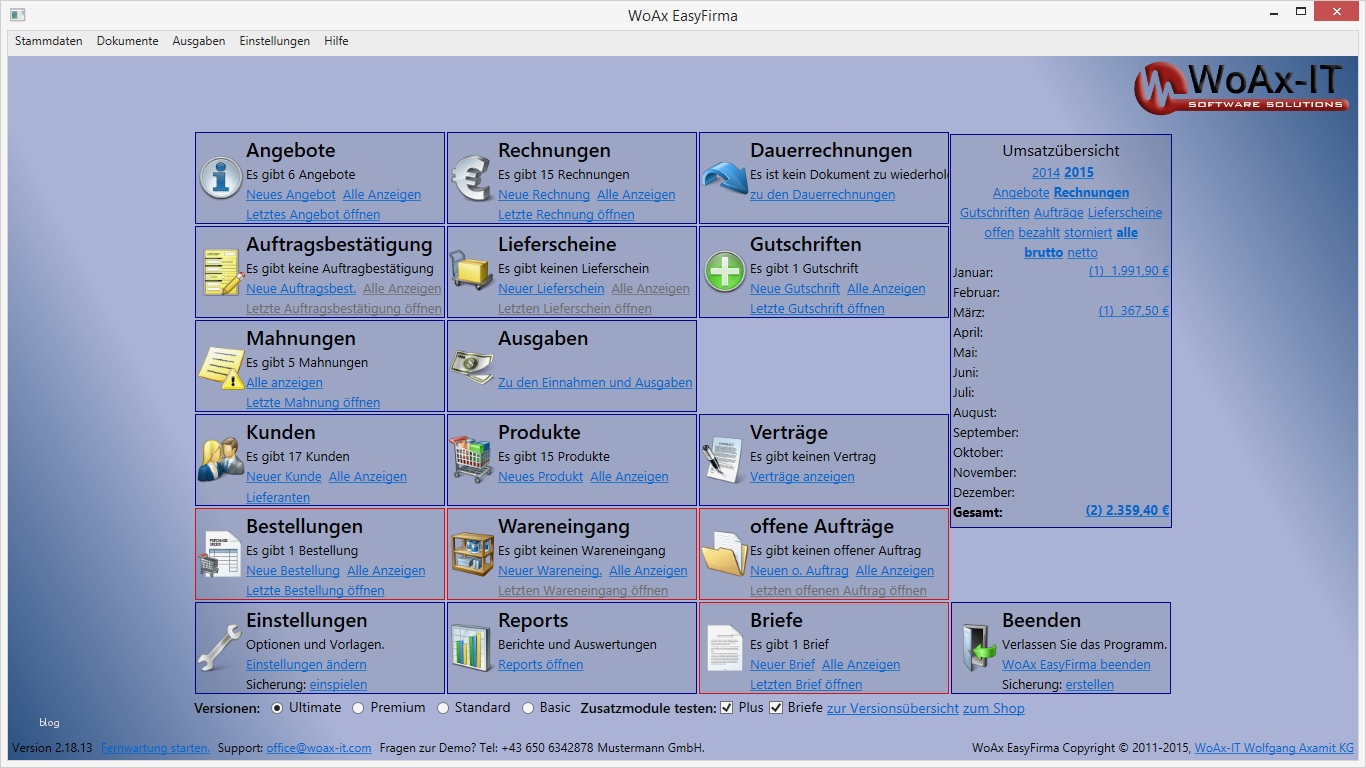Enable the Plus Zusatzmodul checkbox

(x=726, y=707)
